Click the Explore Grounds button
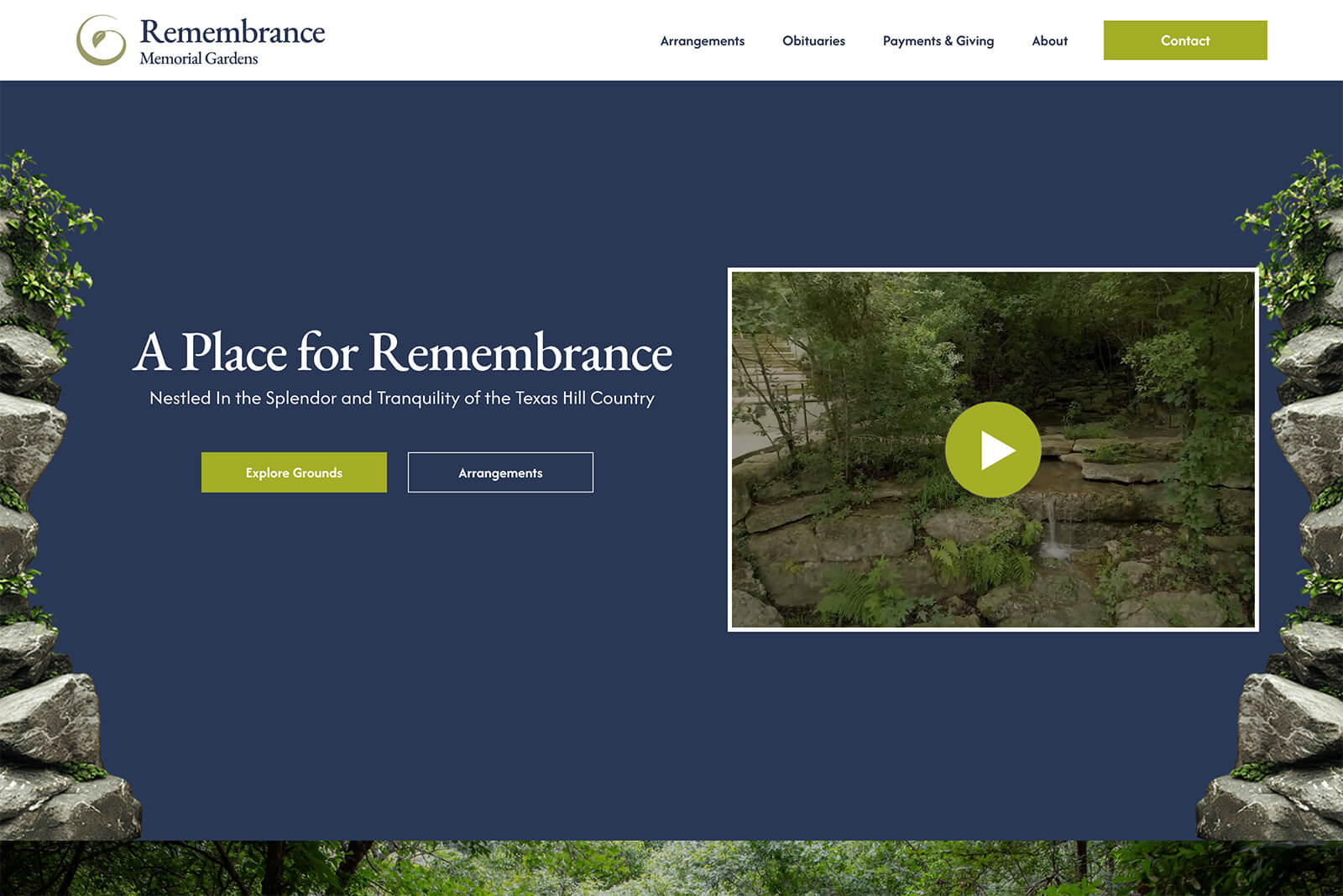Image resolution: width=1343 pixels, height=896 pixels. (x=294, y=472)
